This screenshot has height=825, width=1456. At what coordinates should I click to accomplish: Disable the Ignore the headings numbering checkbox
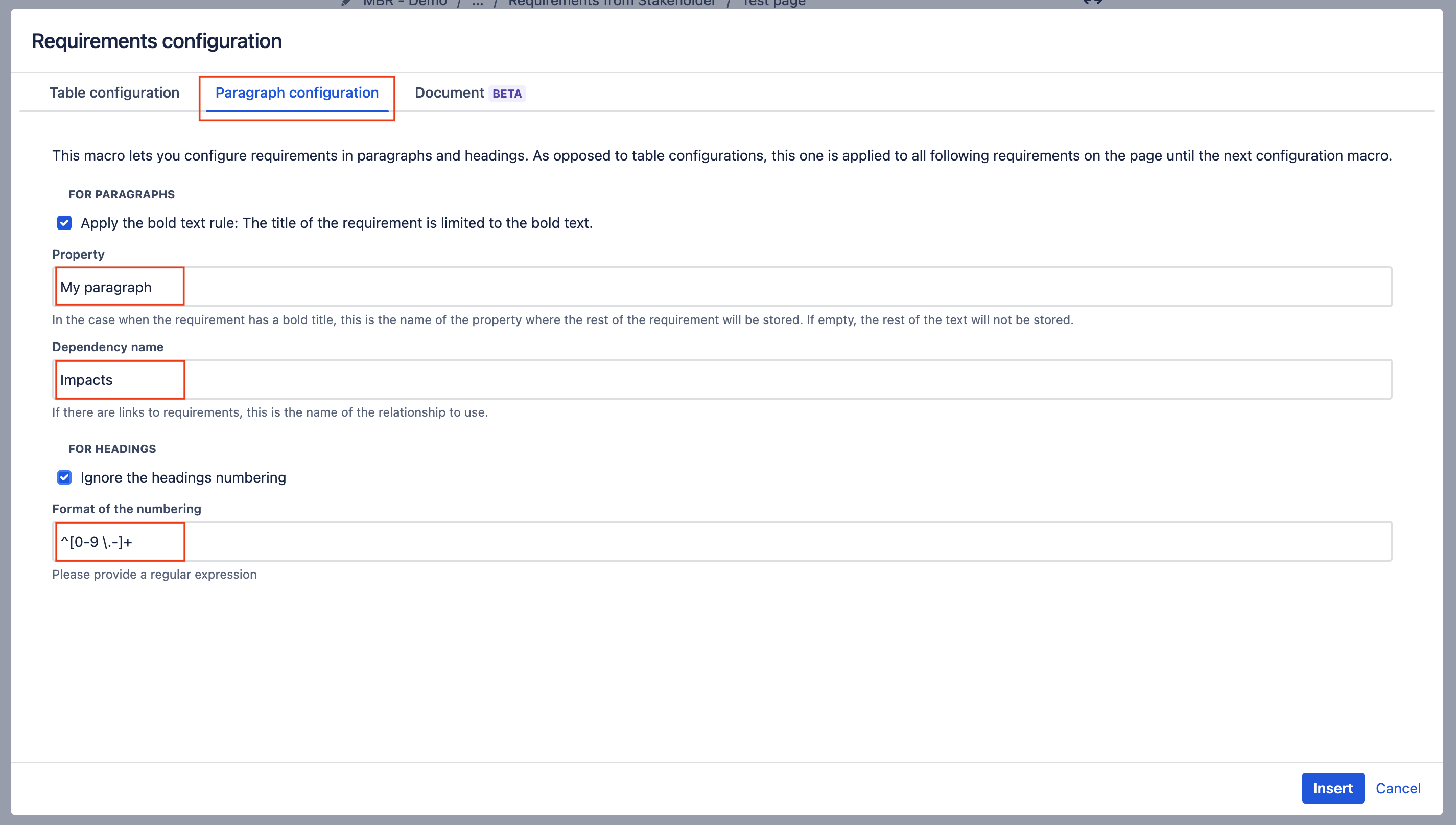(64, 477)
